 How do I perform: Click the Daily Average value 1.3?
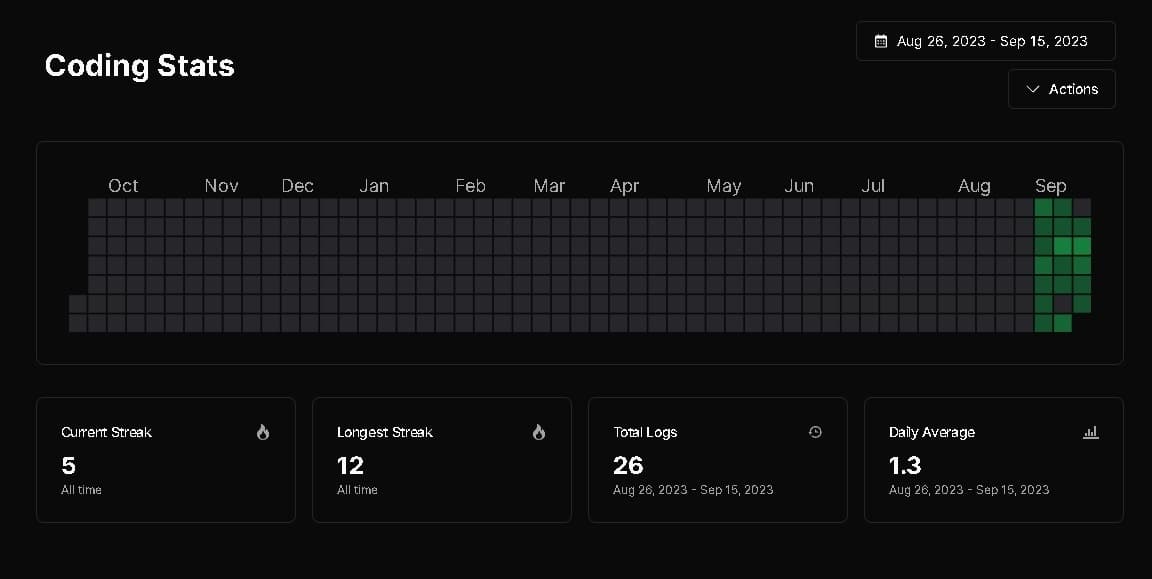[905, 465]
